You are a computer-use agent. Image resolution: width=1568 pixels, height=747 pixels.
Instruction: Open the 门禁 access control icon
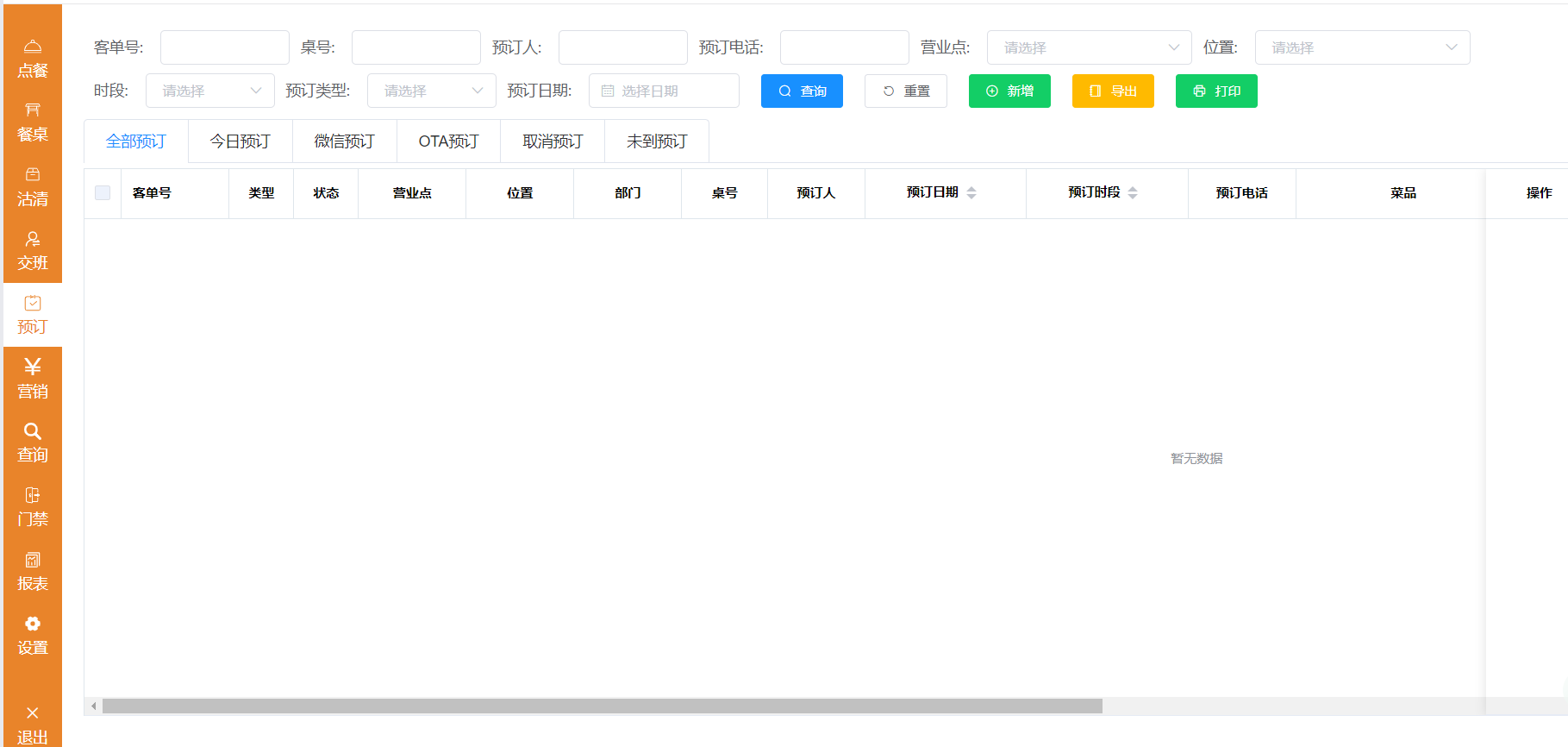pos(33,506)
